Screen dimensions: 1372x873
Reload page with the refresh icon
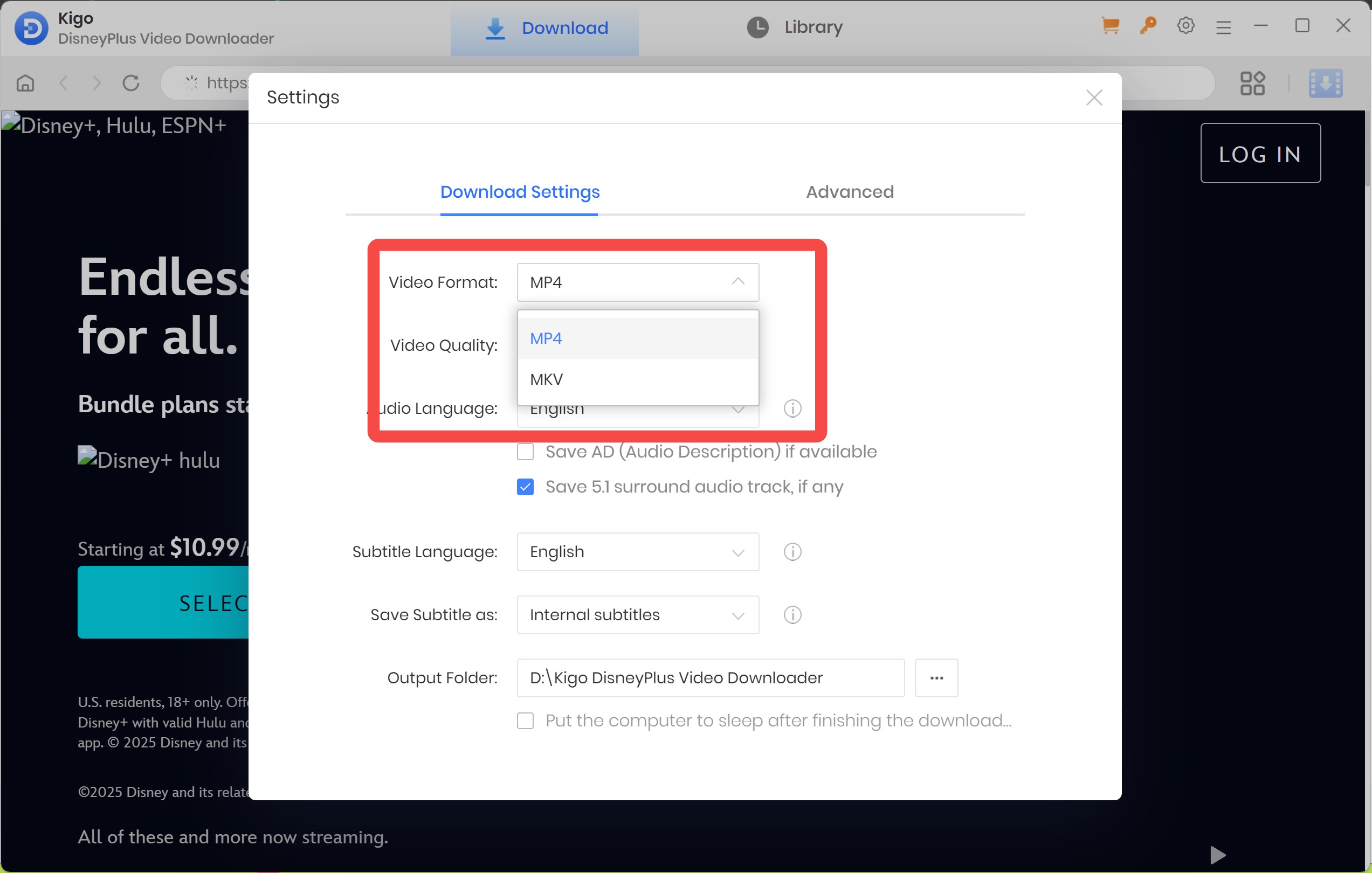click(131, 83)
